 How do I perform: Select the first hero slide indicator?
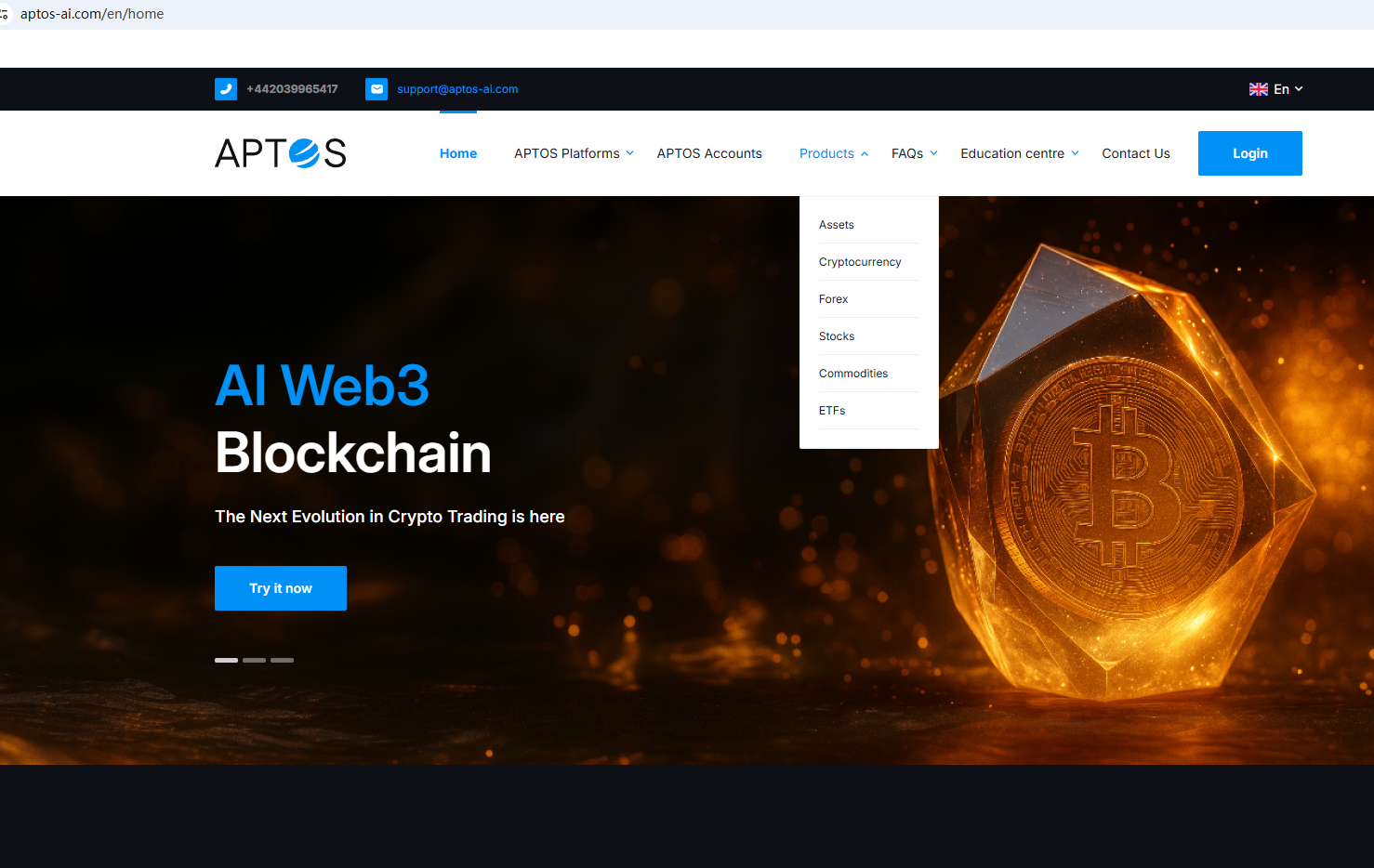[x=226, y=660]
